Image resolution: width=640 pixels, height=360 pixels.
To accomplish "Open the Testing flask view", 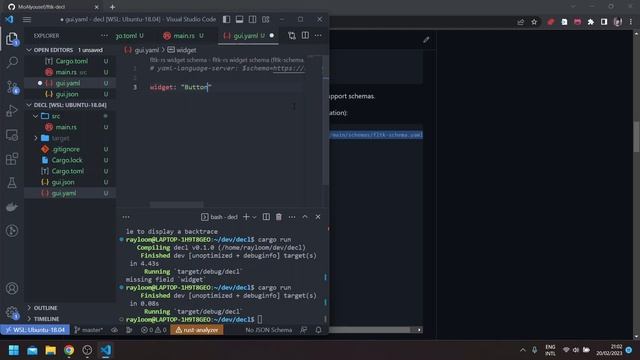I will (12, 183).
